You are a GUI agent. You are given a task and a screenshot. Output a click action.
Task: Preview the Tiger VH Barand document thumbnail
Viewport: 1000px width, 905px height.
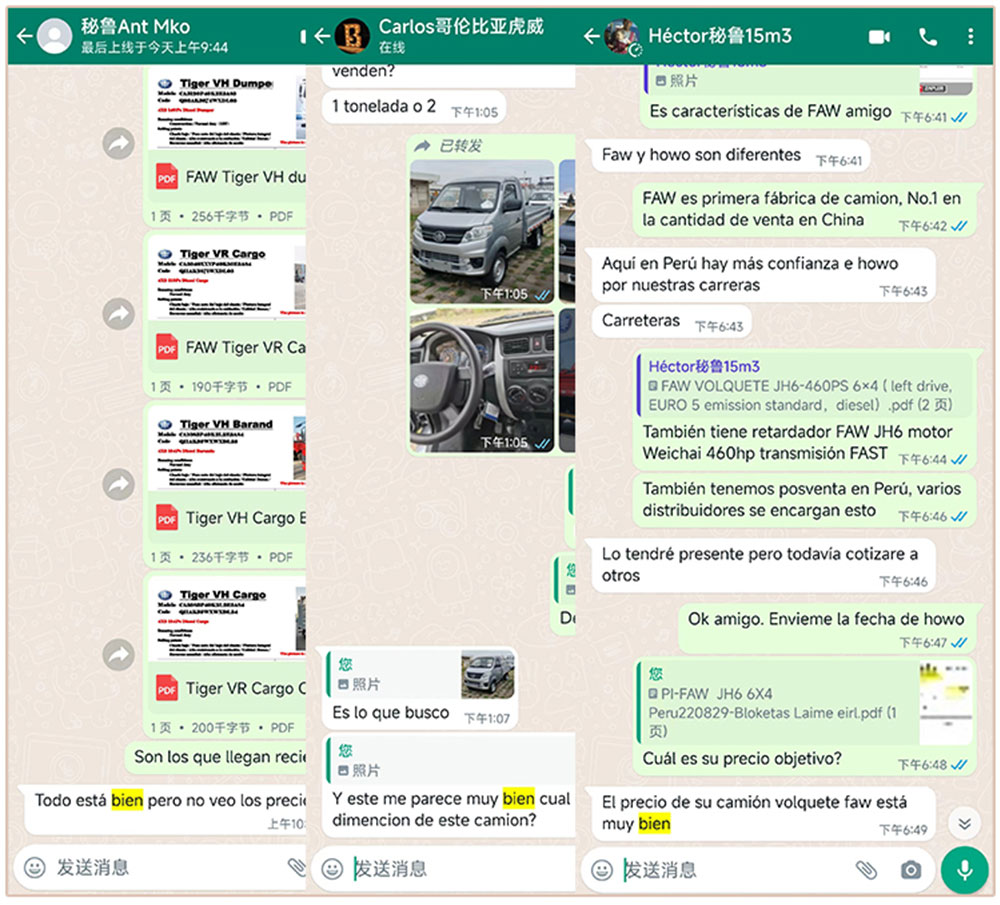point(228,449)
